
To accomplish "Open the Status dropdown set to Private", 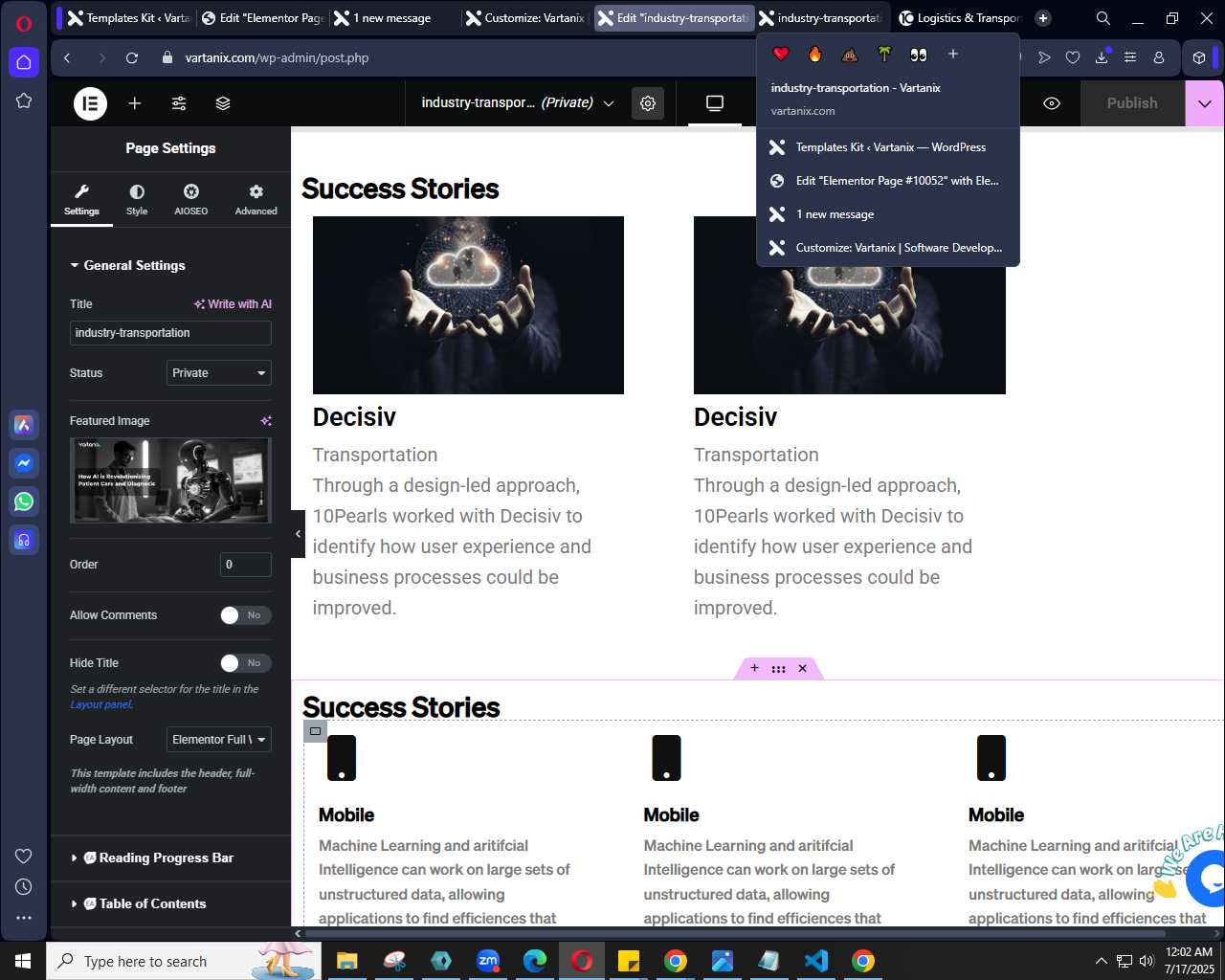I will tap(219, 373).
